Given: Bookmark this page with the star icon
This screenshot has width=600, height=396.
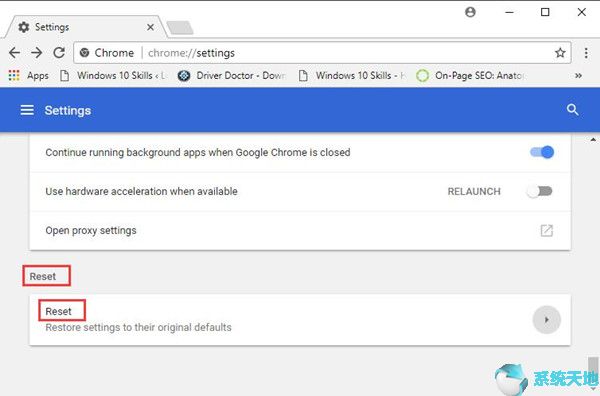Looking at the screenshot, I should 560,53.
